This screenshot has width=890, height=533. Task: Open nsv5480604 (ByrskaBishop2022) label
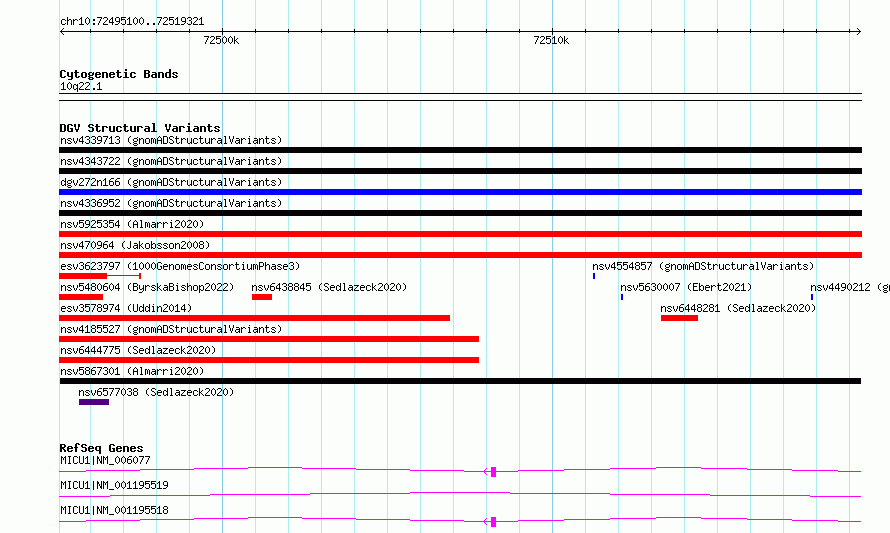147,287
